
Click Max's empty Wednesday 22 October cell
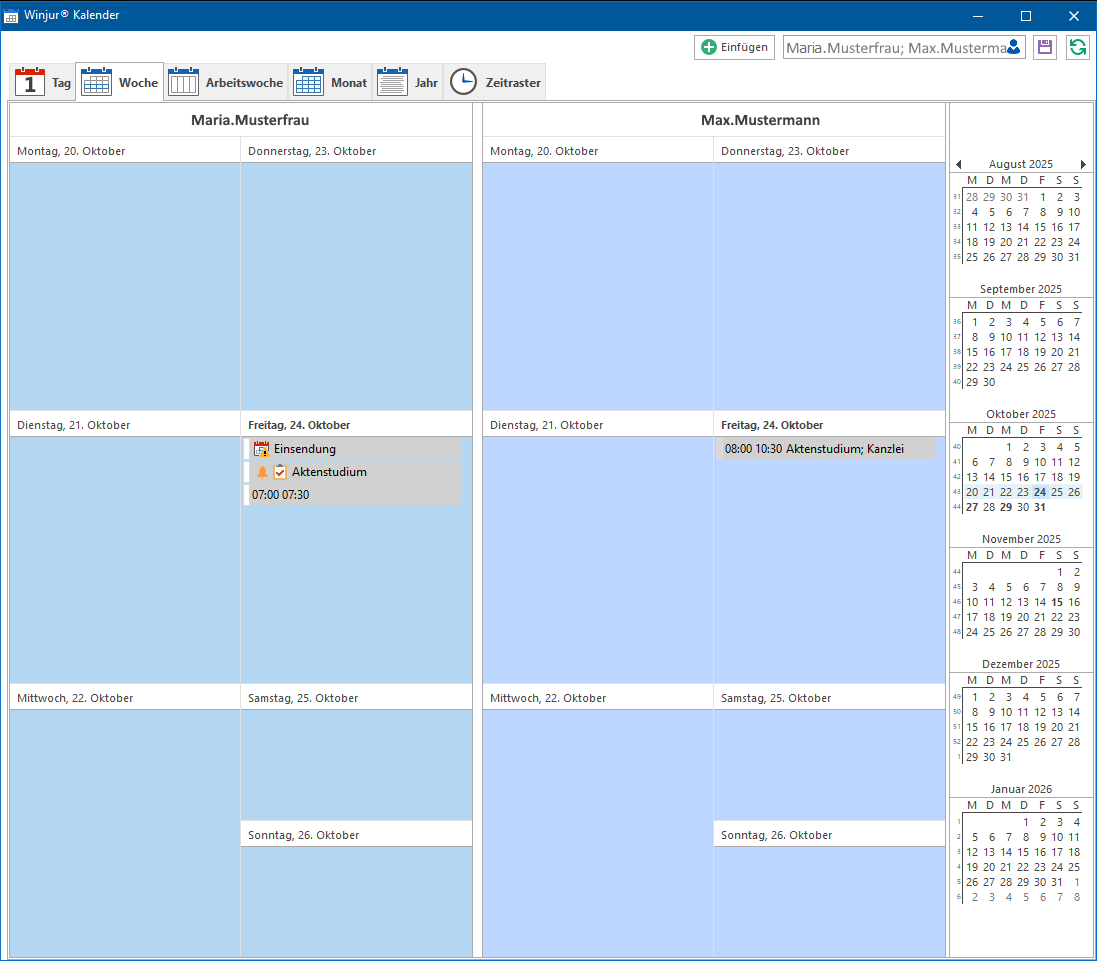tap(597, 832)
